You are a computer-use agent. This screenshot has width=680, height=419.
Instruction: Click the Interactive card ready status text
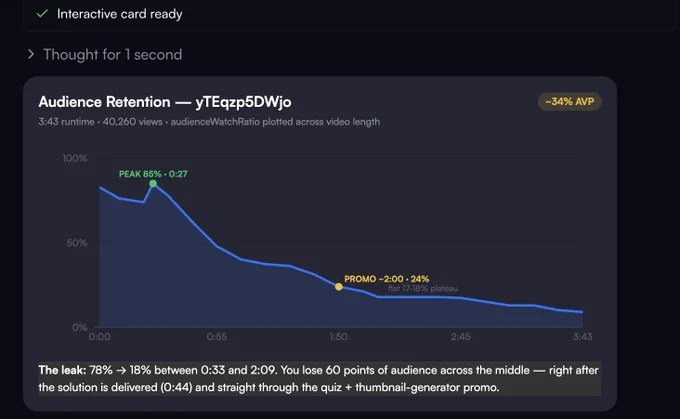[120, 14]
